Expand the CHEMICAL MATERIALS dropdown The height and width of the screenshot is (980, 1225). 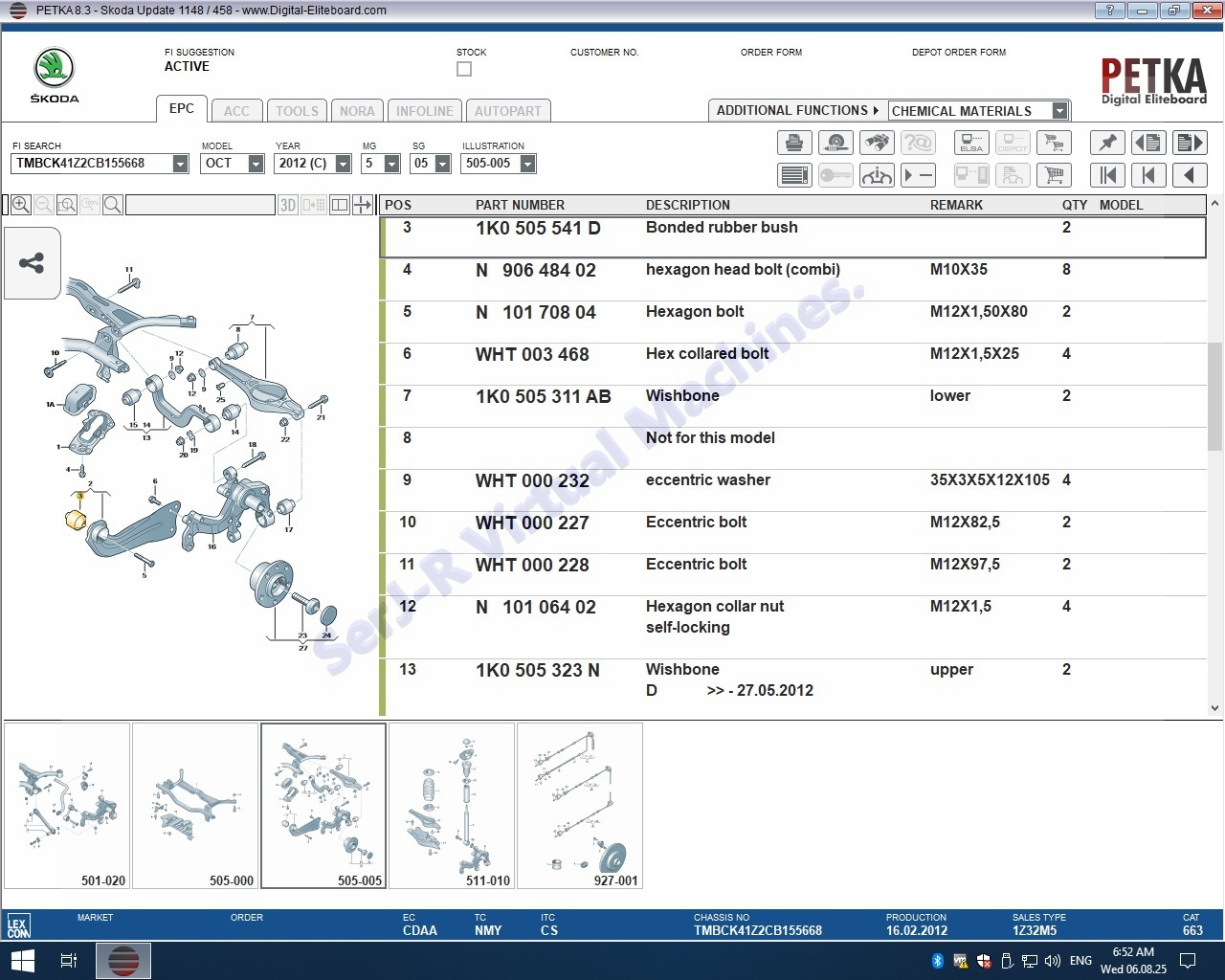pos(1059,111)
